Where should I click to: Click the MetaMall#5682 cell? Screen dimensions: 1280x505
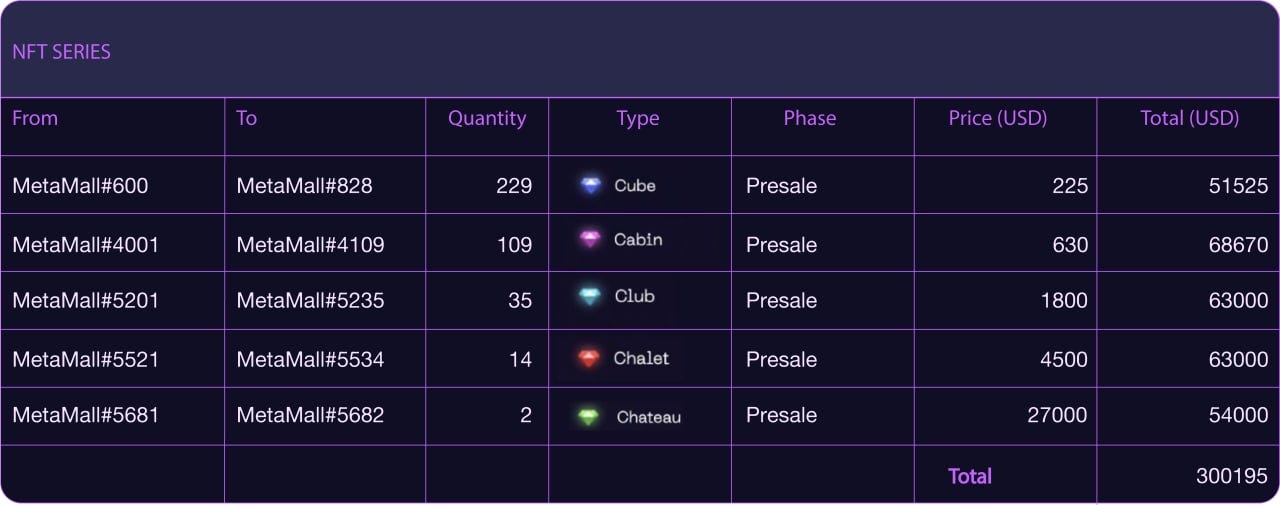click(x=310, y=415)
